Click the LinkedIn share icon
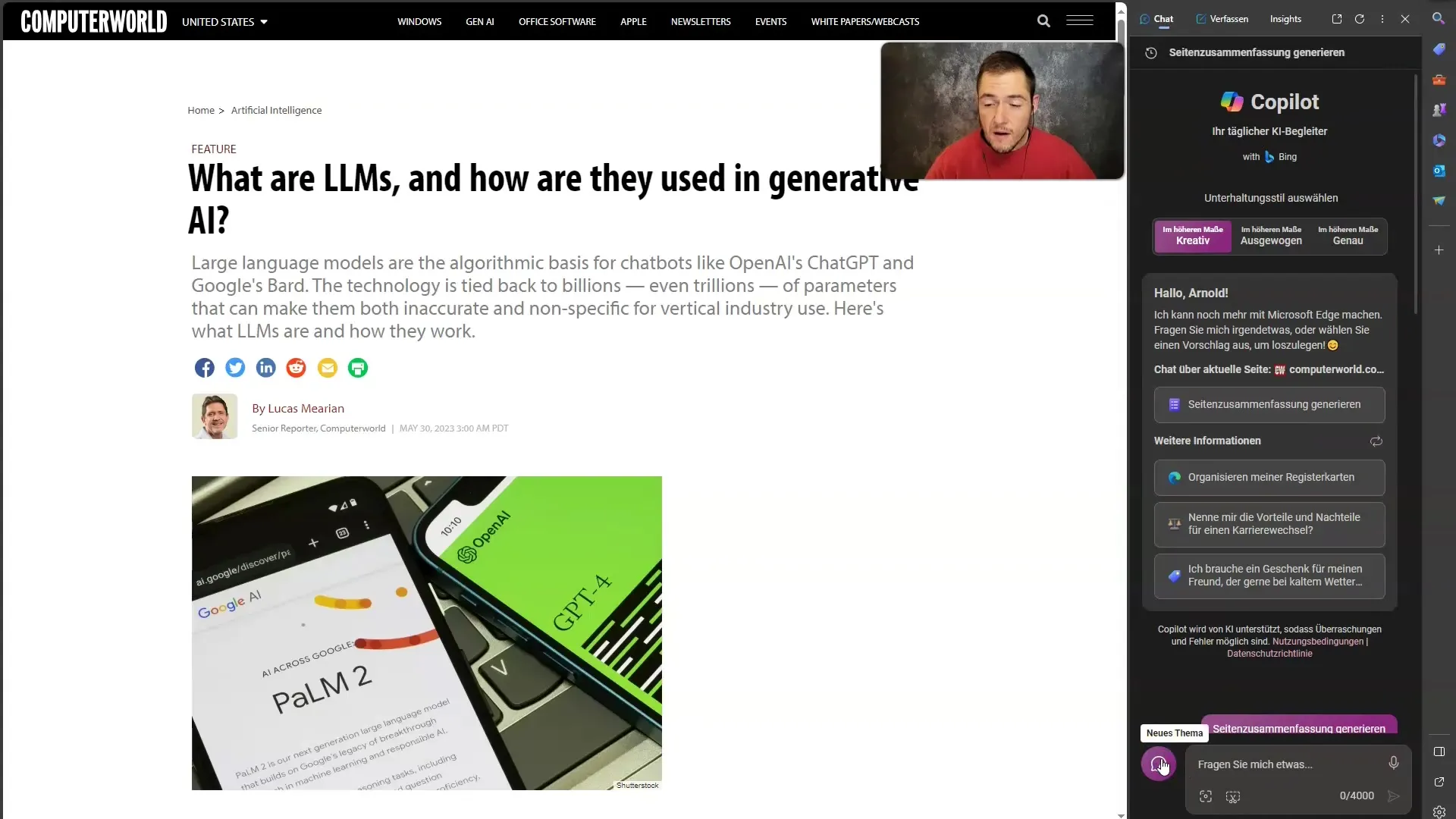The image size is (1456, 819). point(265,367)
